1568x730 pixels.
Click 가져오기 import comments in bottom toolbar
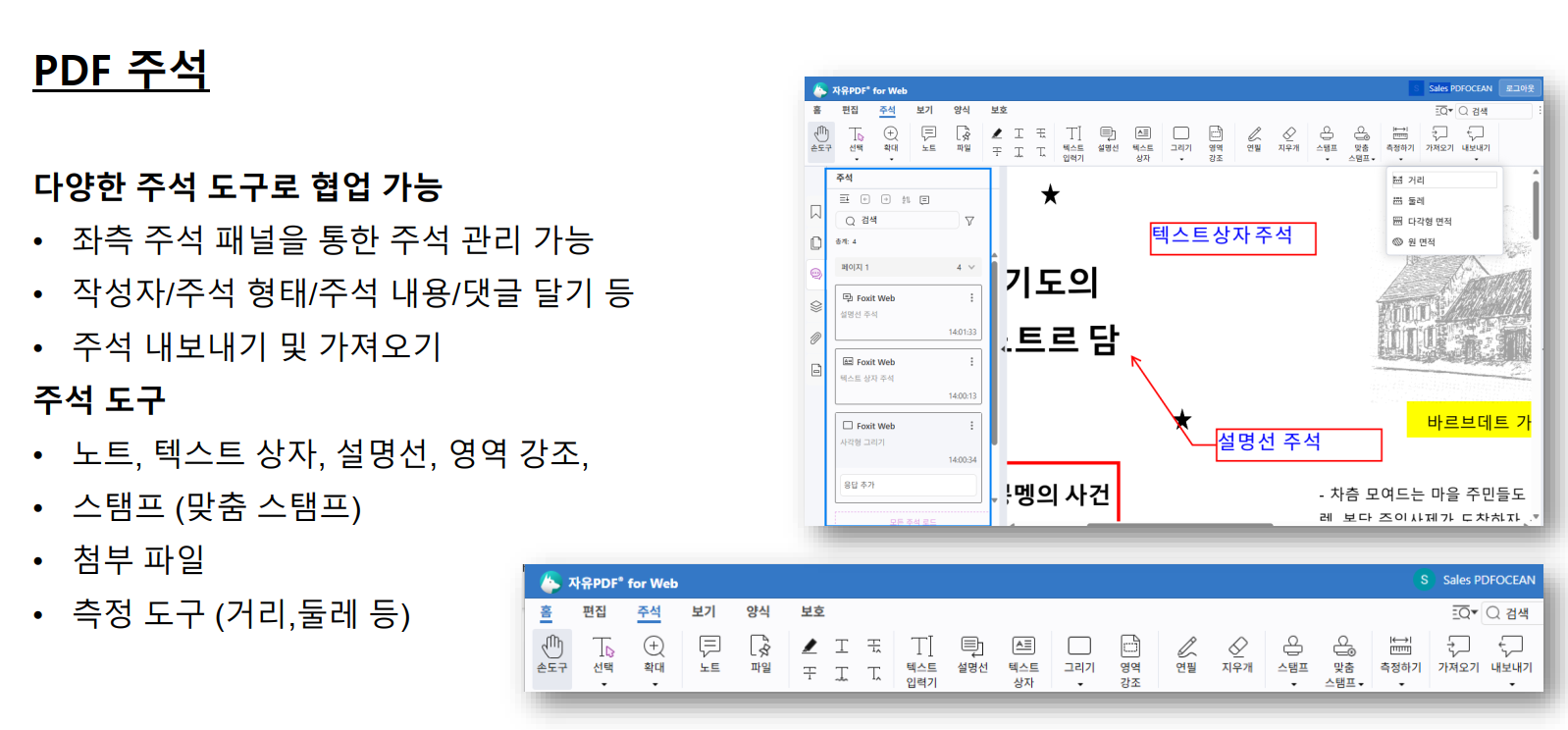1458,654
